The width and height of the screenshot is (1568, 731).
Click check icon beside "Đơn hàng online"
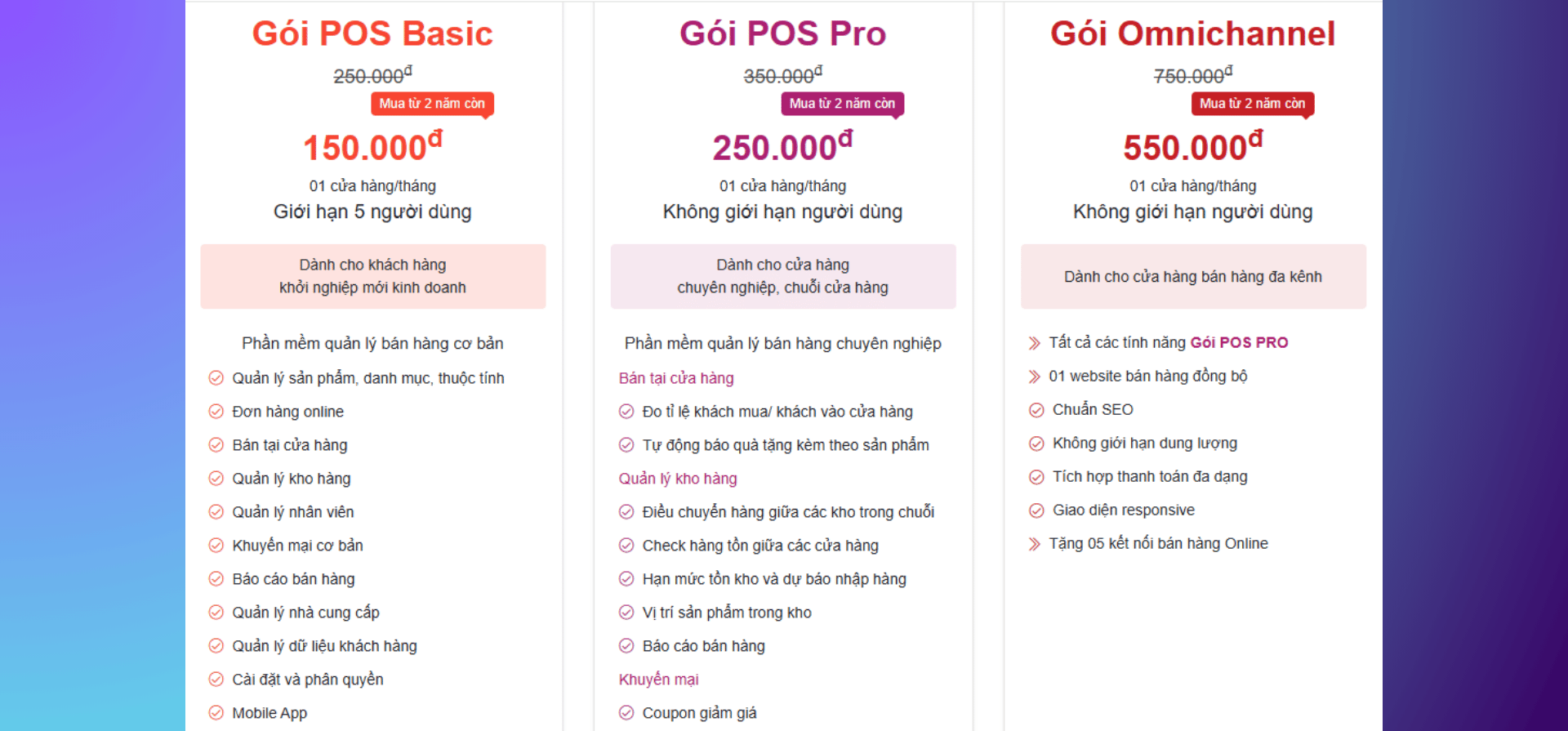[x=216, y=412]
